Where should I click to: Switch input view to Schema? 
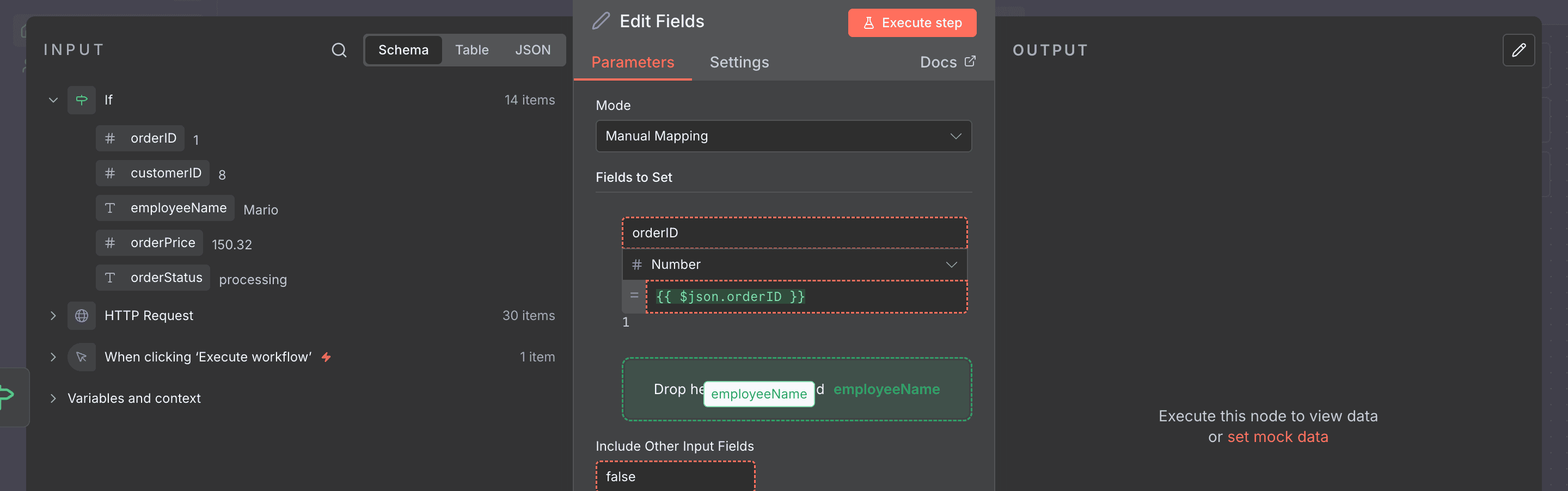click(x=403, y=50)
